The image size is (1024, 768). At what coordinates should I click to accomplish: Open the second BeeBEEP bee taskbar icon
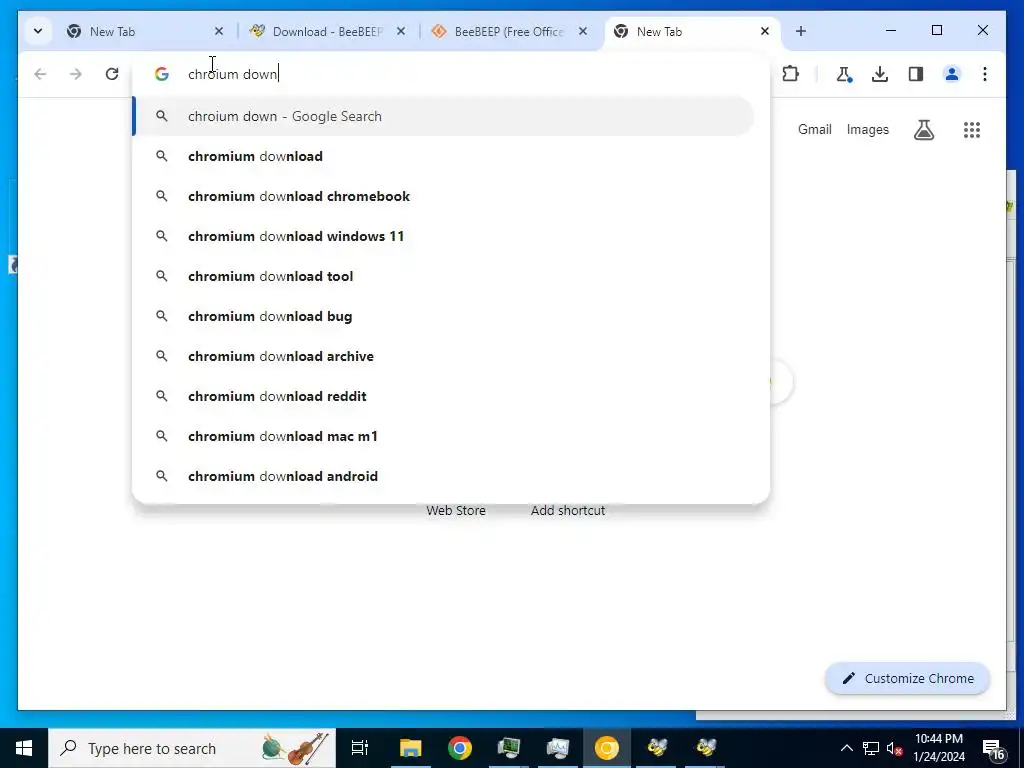coord(705,748)
